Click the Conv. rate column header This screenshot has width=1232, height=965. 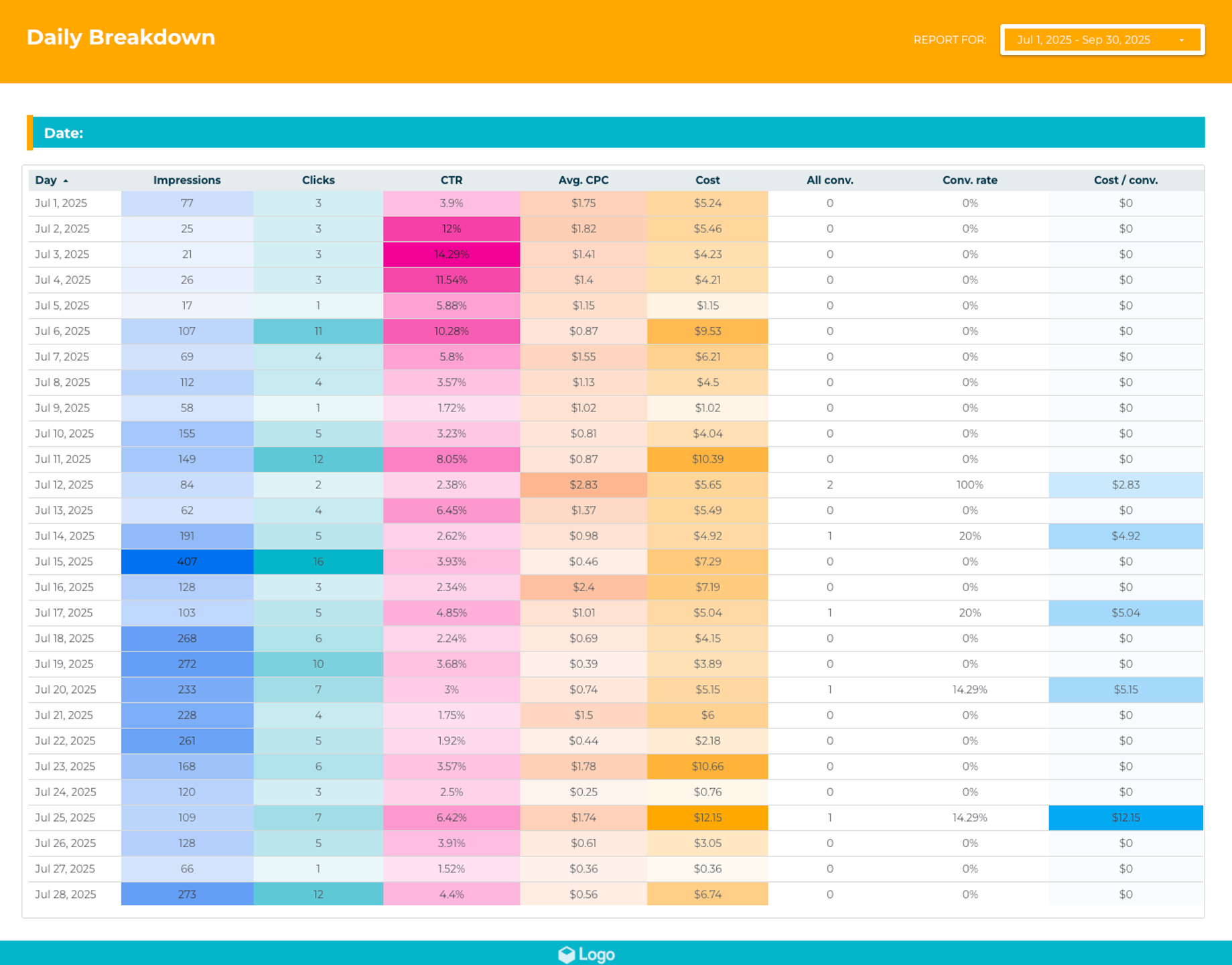click(x=970, y=180)
